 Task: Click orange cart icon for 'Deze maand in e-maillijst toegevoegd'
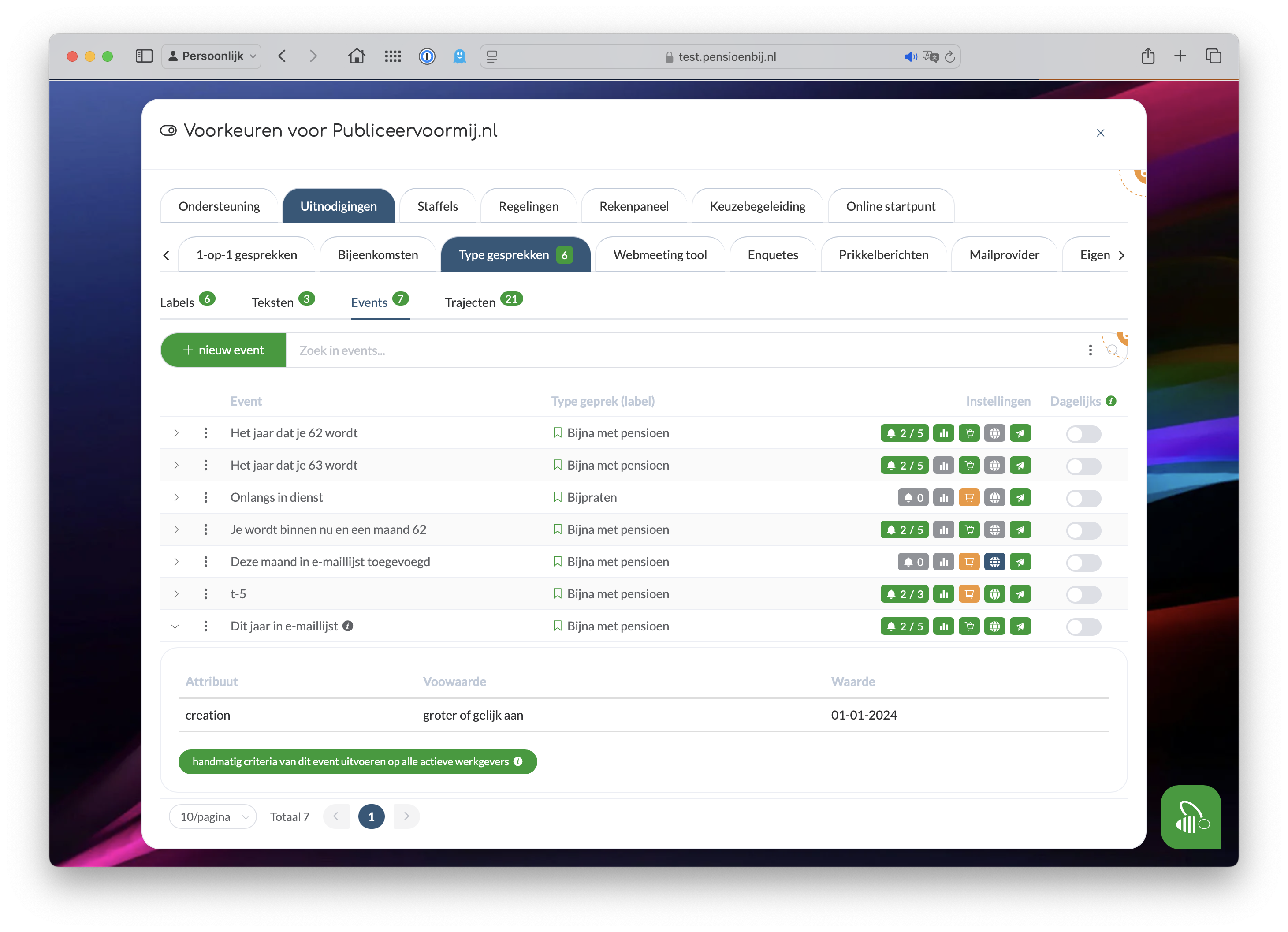(x=969, y=562)
